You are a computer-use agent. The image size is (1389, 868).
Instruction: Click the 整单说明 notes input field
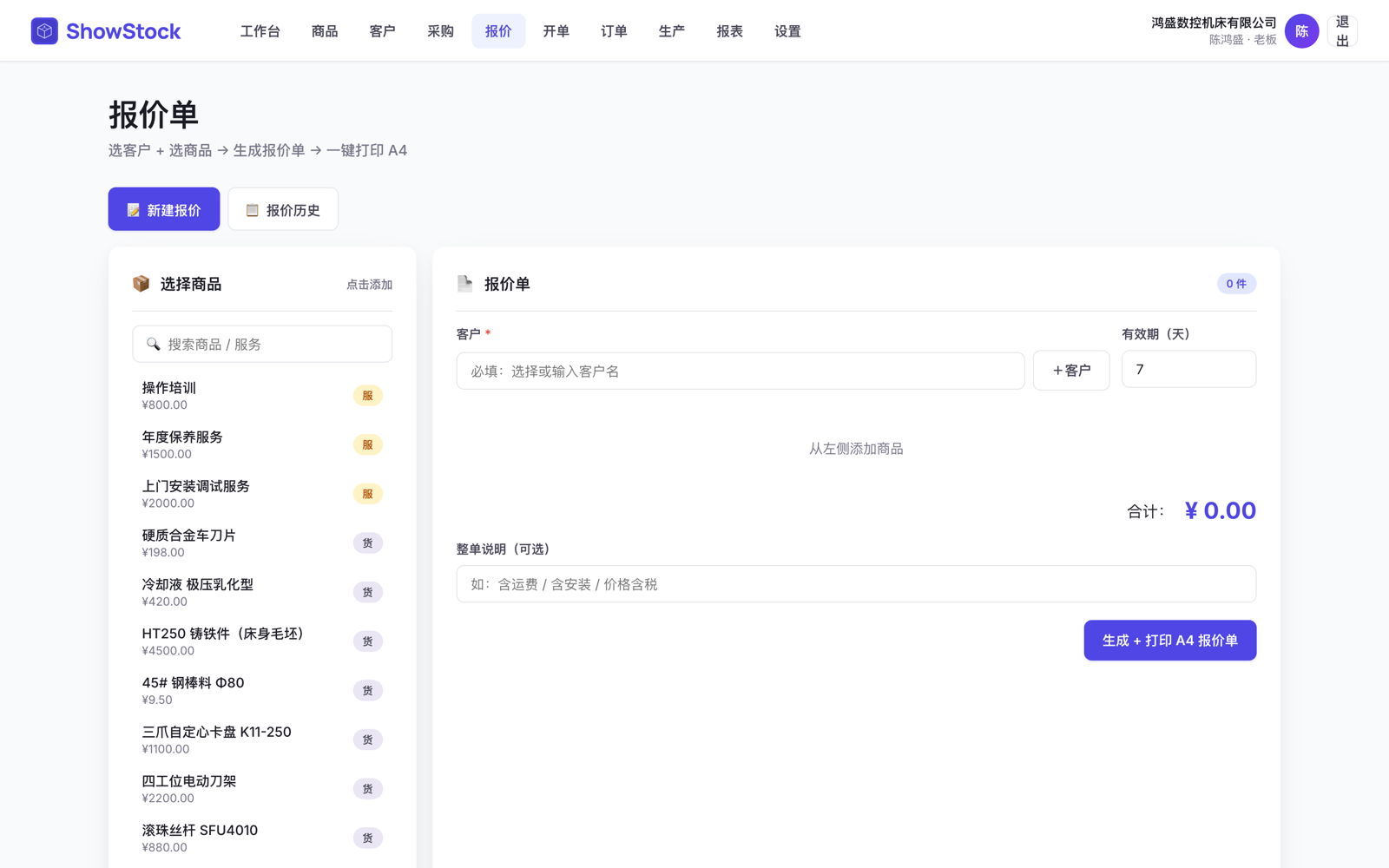[x=856, y=584]
